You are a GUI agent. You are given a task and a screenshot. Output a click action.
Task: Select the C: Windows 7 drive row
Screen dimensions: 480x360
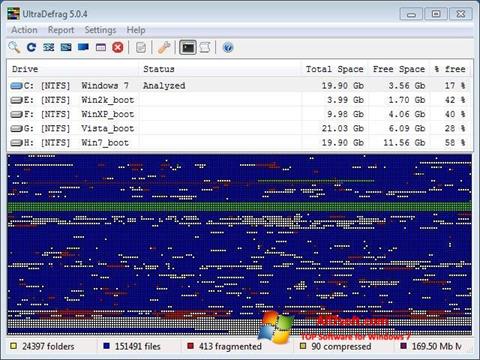tap(239, 86)
